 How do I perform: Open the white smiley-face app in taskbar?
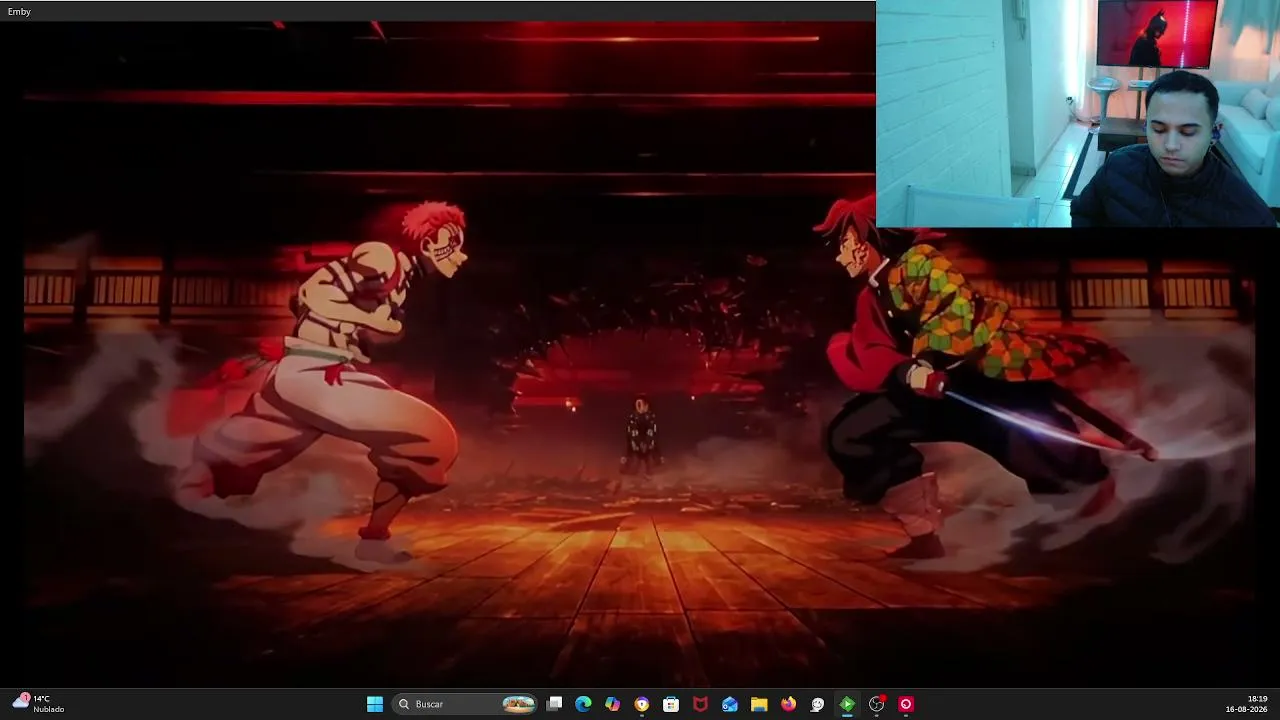[817, 704]
